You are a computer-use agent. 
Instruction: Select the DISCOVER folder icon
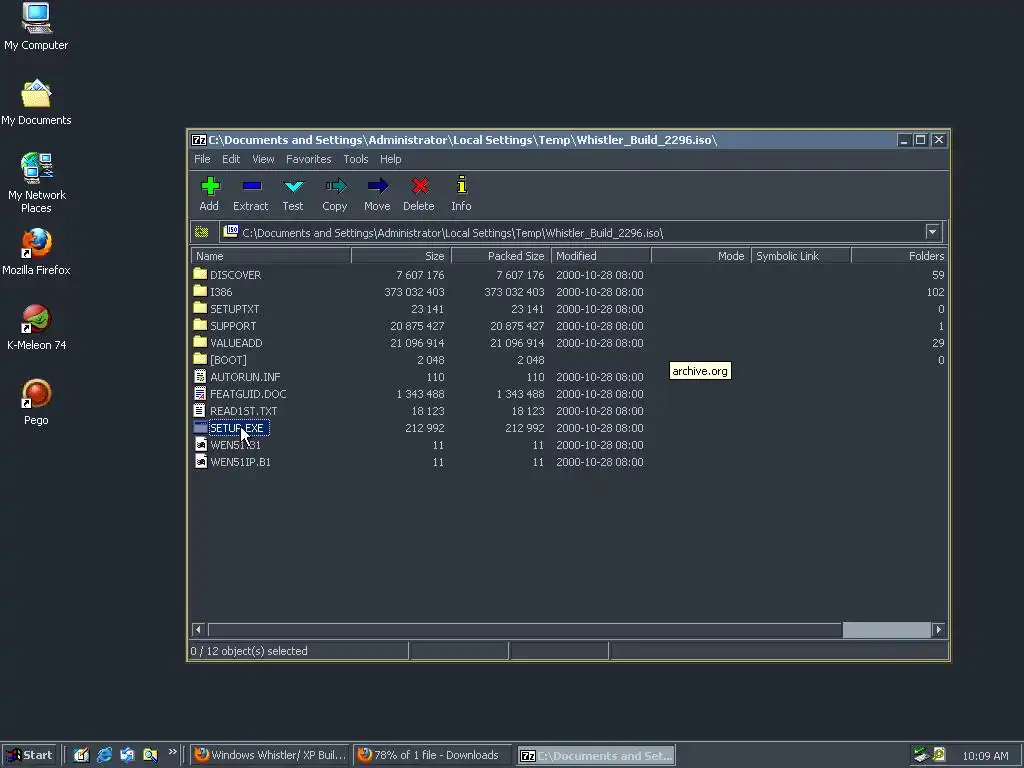200,274
